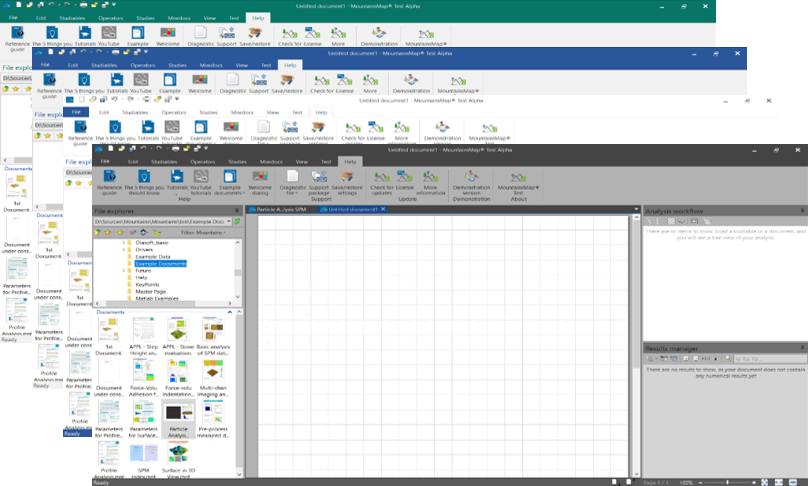Switch to Minidocs tab in dark front window

[271, 162]
